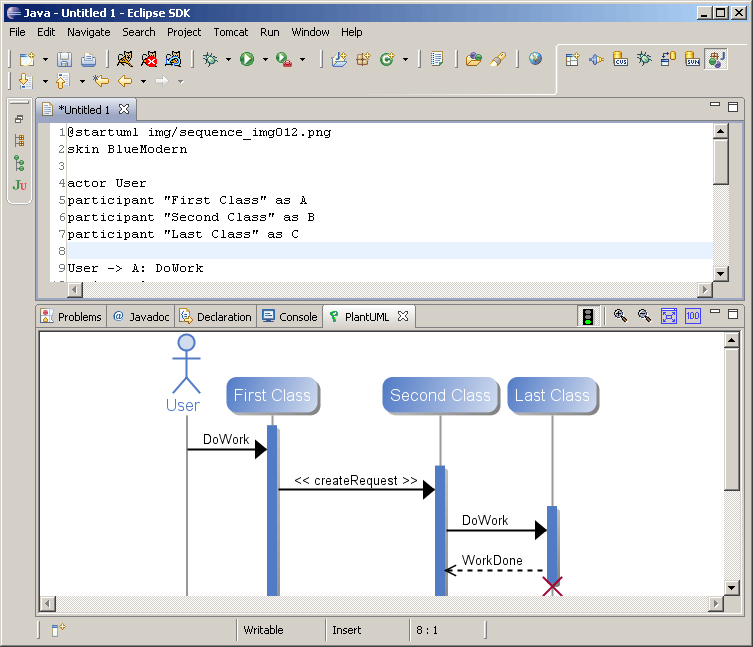Screen dimensions: 753x647
Task: Click the Save disk icon
Action: (64, 60)
